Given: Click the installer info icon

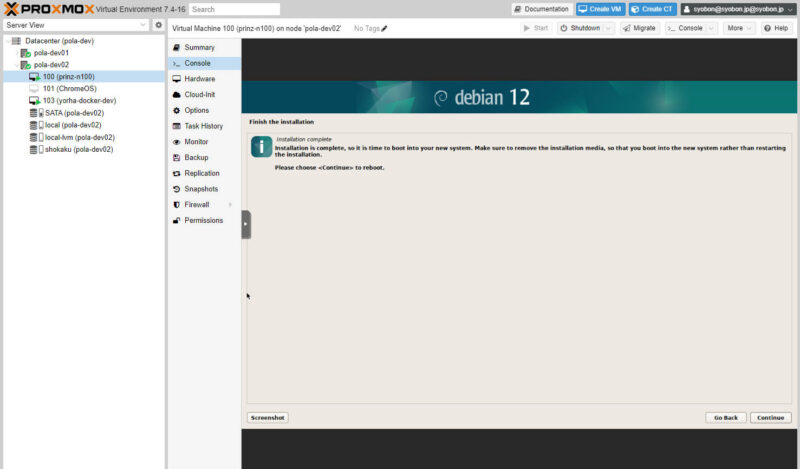Looking at the screenshot, I should [261, 147].
